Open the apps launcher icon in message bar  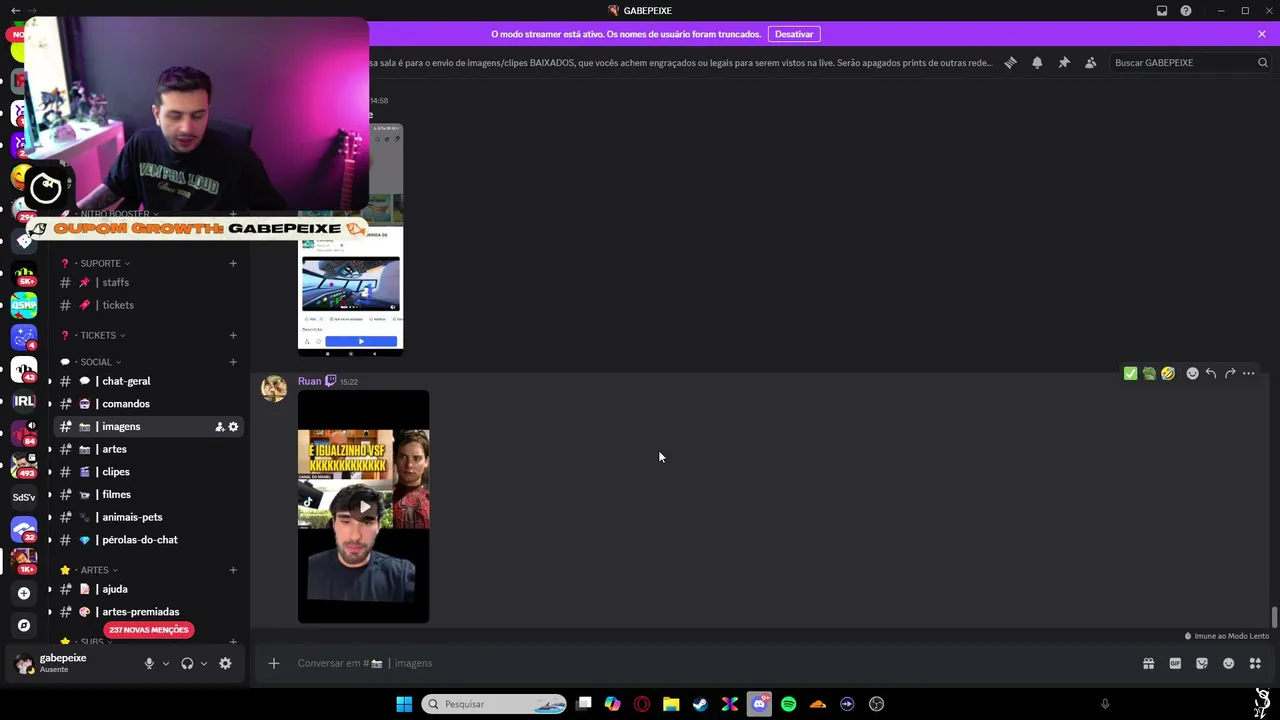[x=1255, y=663]
